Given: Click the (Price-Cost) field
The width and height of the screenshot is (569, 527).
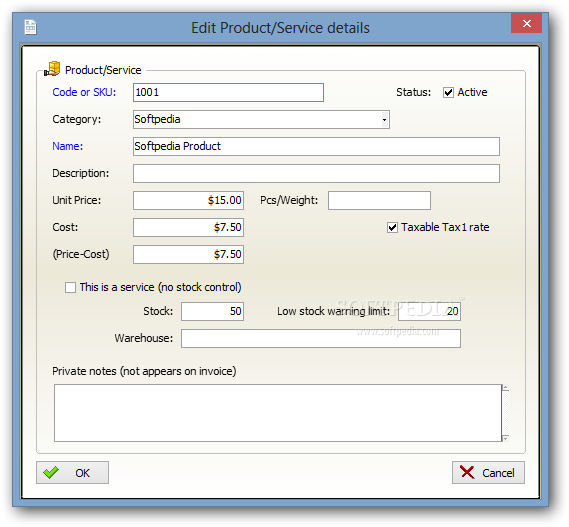Looking at the screenshot, I should [x=188, y=254].
